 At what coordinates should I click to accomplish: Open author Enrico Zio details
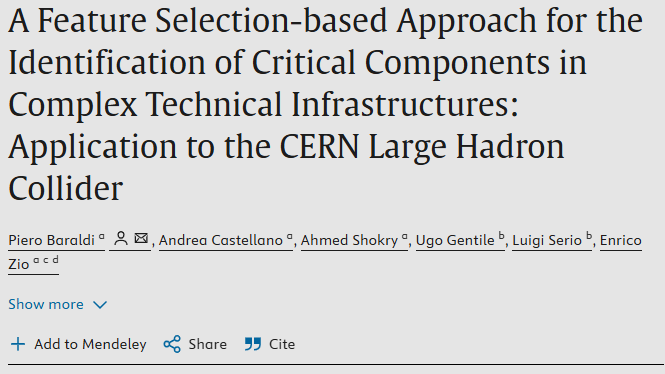pos(620,240)
